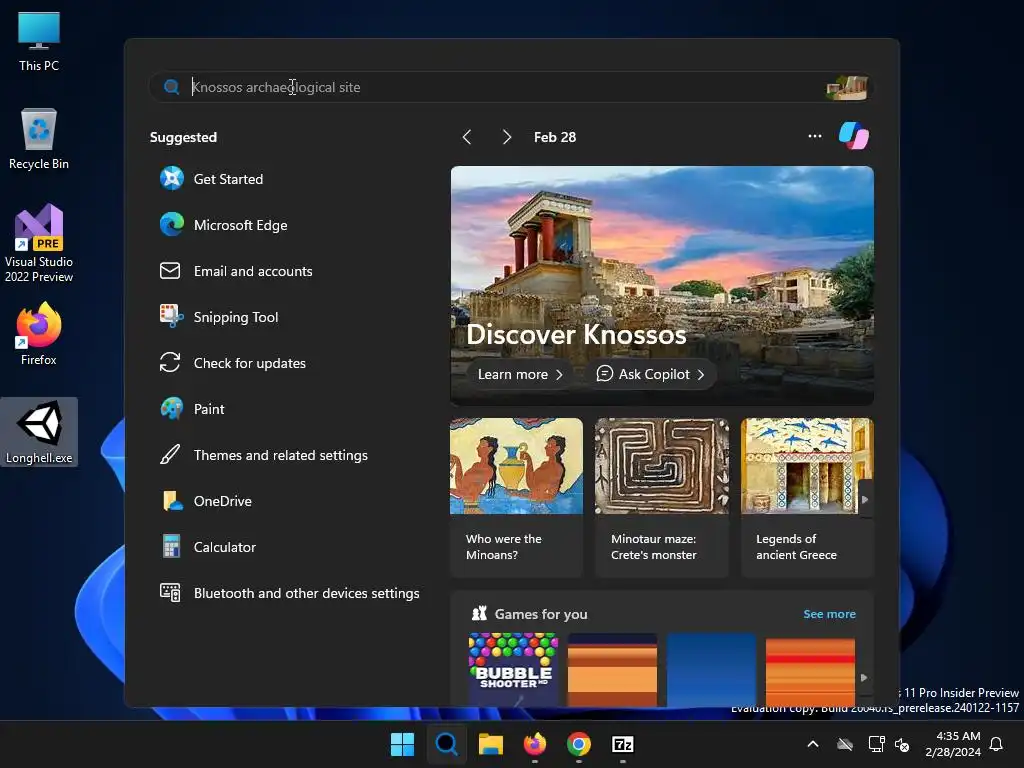Open Themes and related settings brush icon
The image size is (1024, 768).
click(170, 455)
